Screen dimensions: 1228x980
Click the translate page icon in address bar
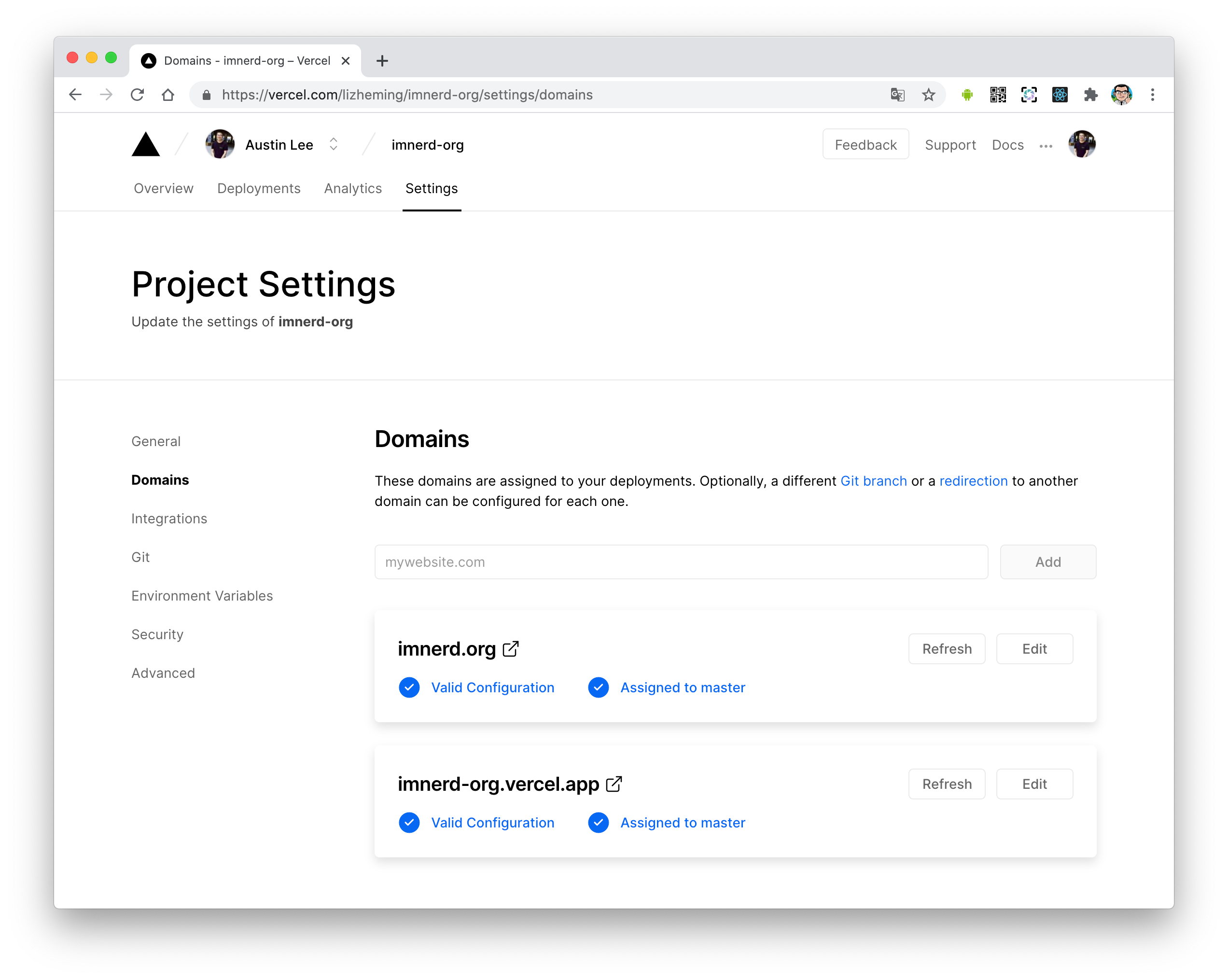898,95
